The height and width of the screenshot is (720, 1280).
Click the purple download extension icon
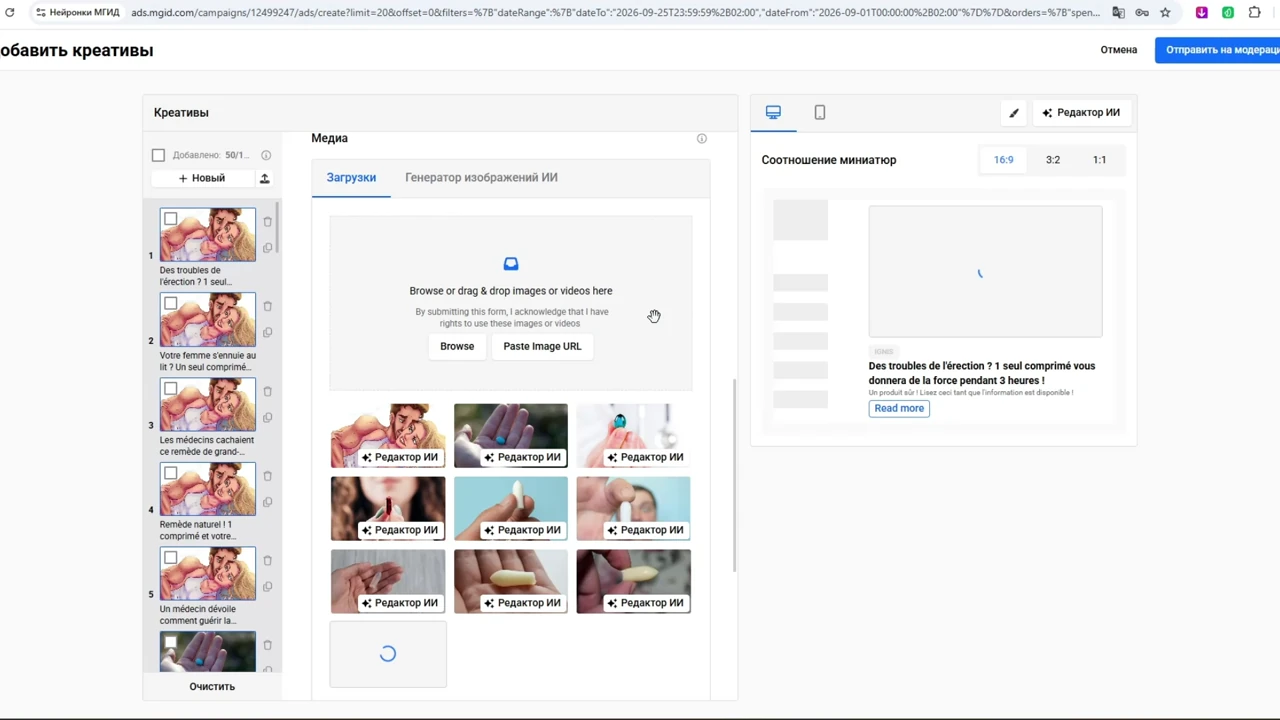pos(1202,13)
